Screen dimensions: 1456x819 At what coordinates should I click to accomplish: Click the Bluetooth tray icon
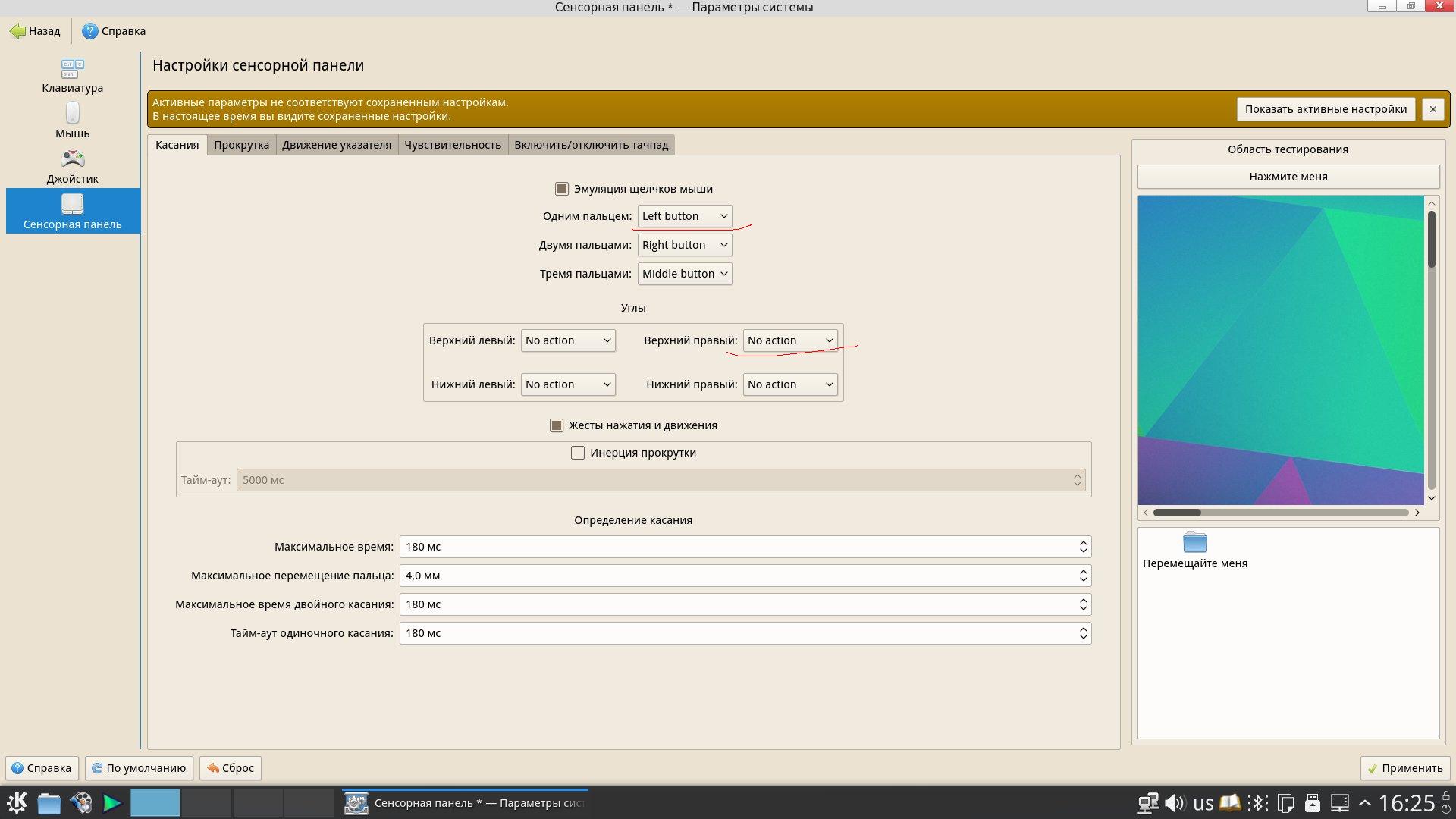tap(1257, 802)
